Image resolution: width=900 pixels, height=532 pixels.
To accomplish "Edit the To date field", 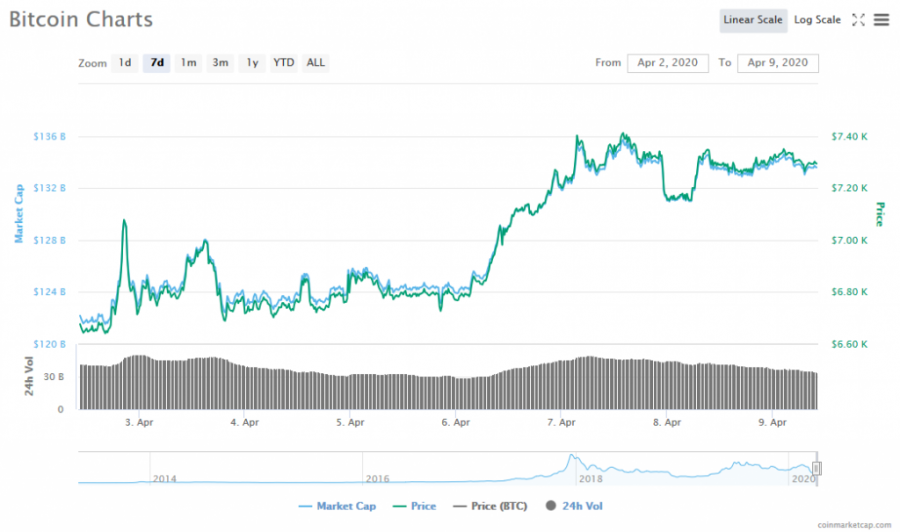I will pyautogui.click(x=778, y=63).
